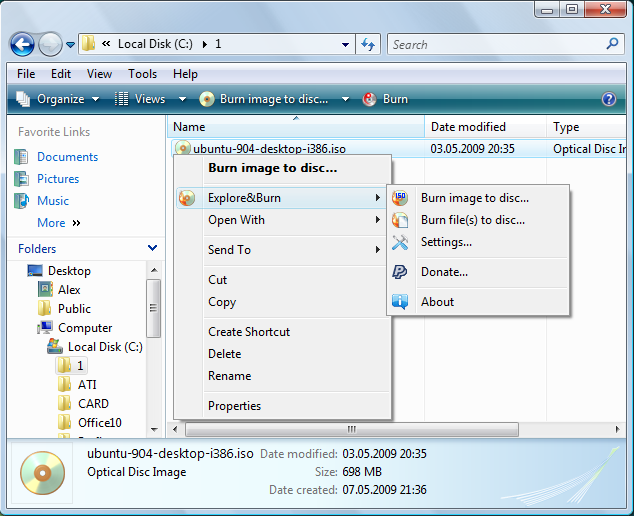Screen dimensions: 634x516
Task: Choose bold Burn image to disc context entry
Action: pyautogui.click(x=273, y=168)
